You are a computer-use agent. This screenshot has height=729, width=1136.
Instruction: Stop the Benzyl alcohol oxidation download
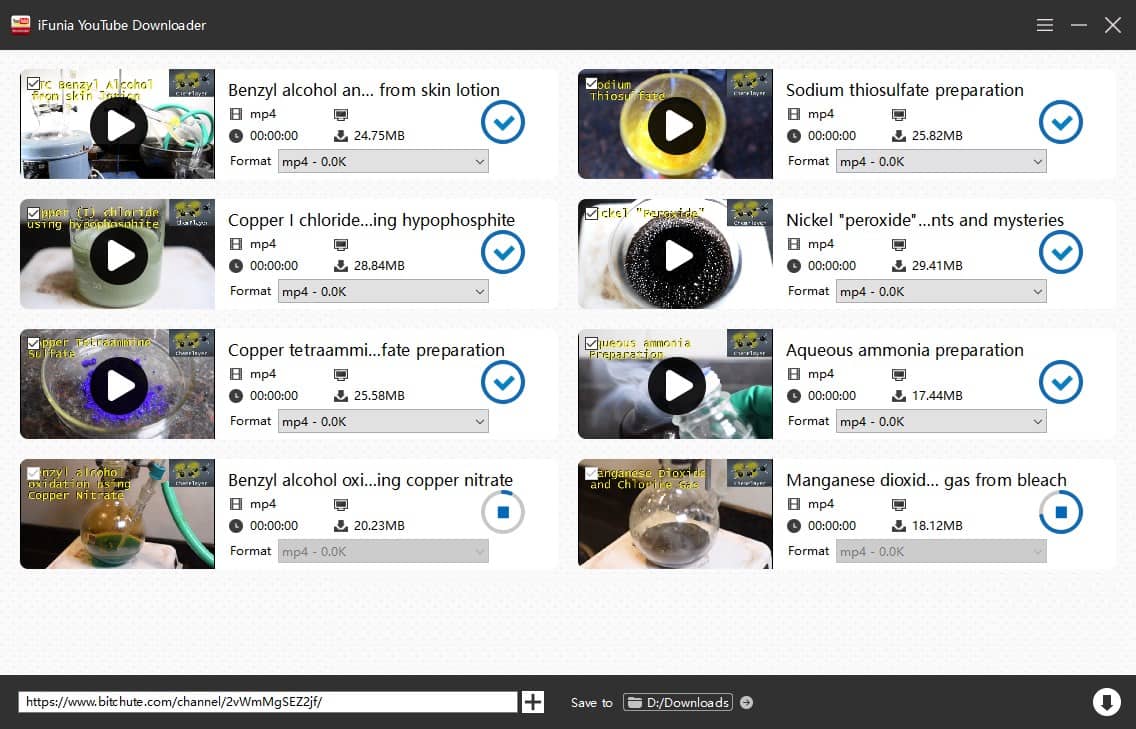[503, 512]
